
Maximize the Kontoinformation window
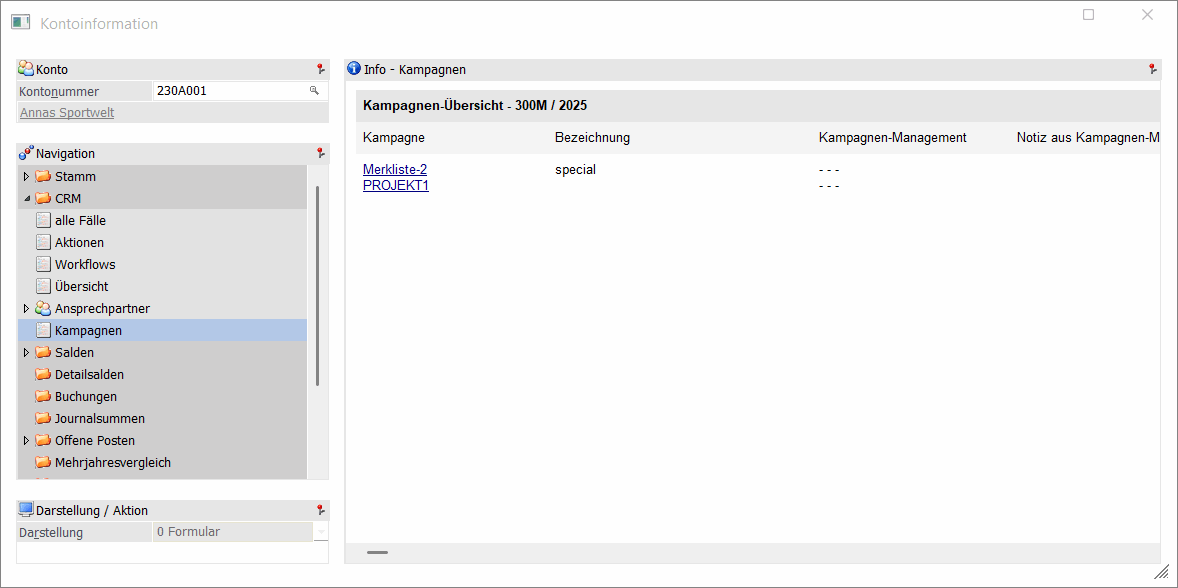click(x=1088, y=14)
